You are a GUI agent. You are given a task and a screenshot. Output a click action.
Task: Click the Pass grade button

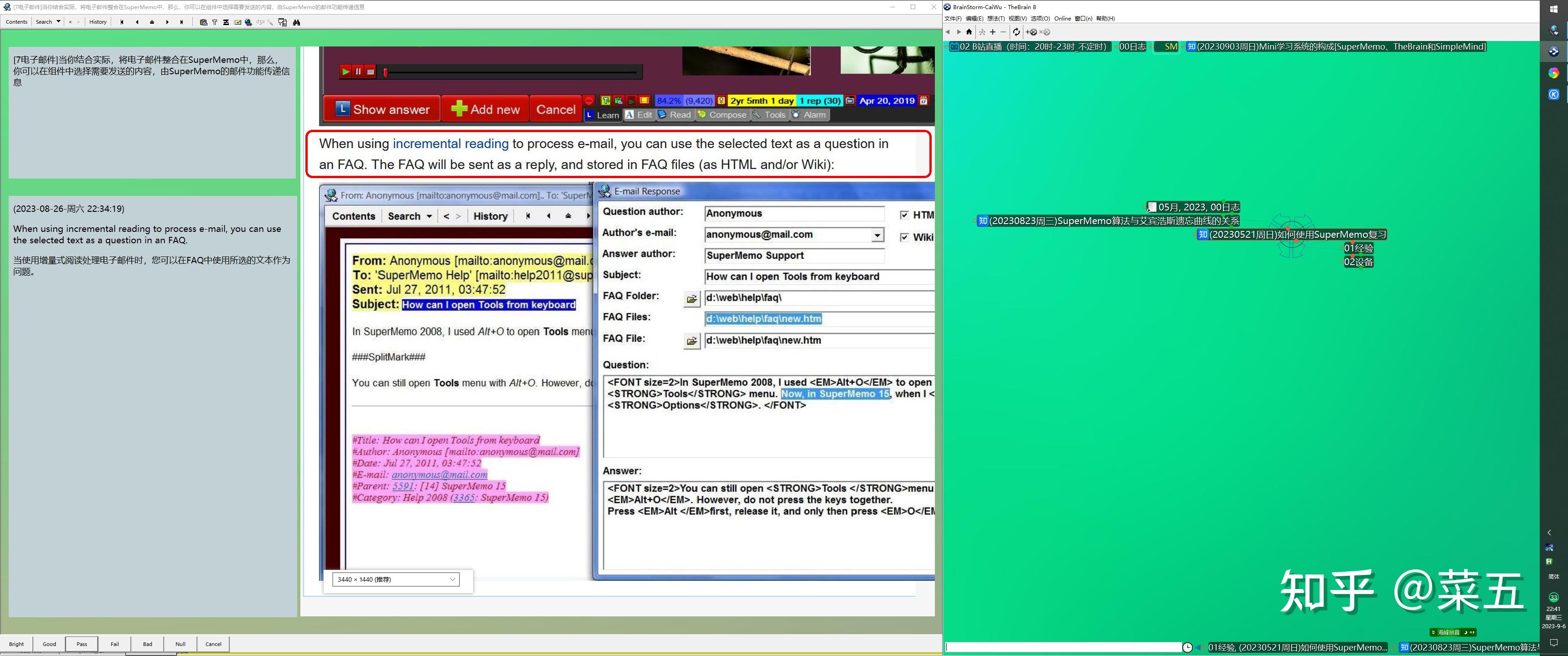click(x=82, y=644)
